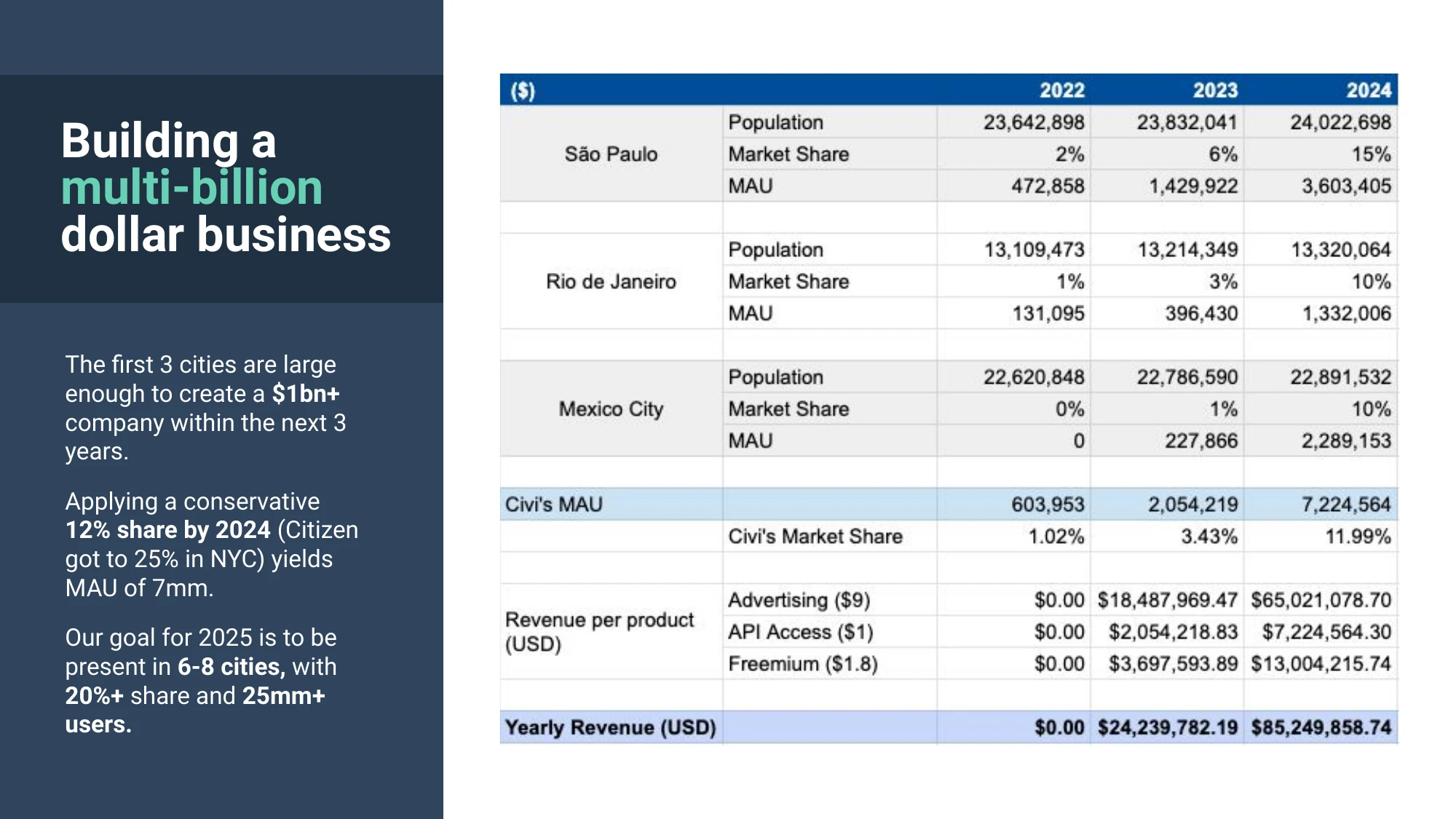Select the MAU value 227,866
Viewport: 1456px width, 819px height.
[x=1201, y=441]
